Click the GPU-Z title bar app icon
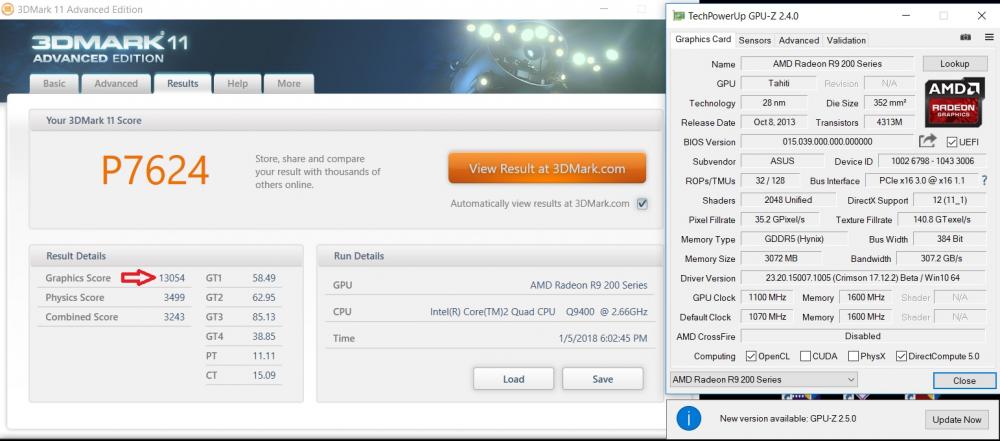 tap(679, 15)
